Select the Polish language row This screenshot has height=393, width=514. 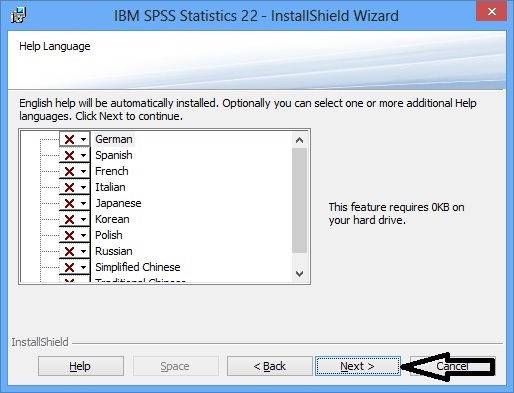pyautogui.click(x=109, y=235)
